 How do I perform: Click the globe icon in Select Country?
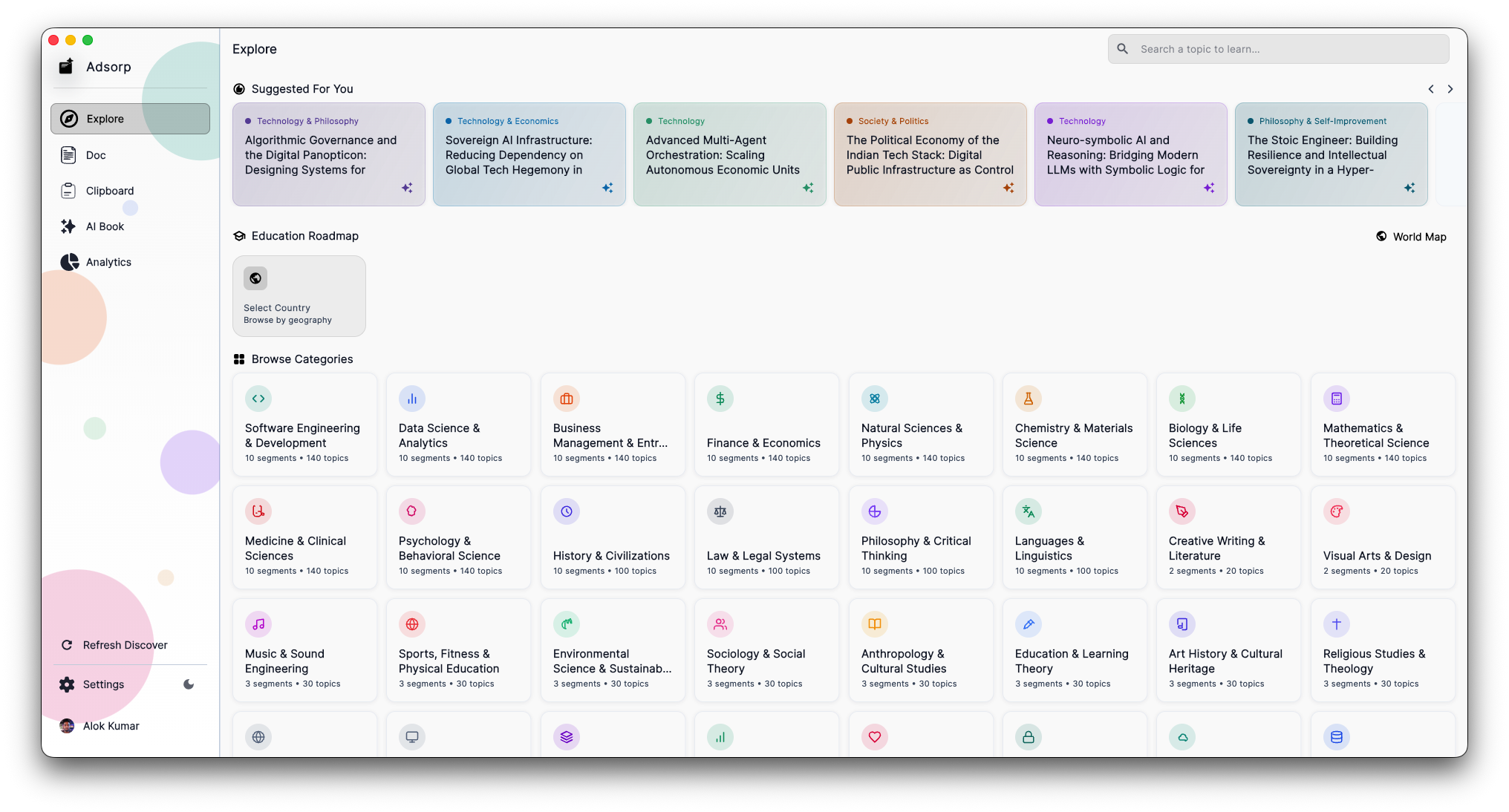pos(255,278)
